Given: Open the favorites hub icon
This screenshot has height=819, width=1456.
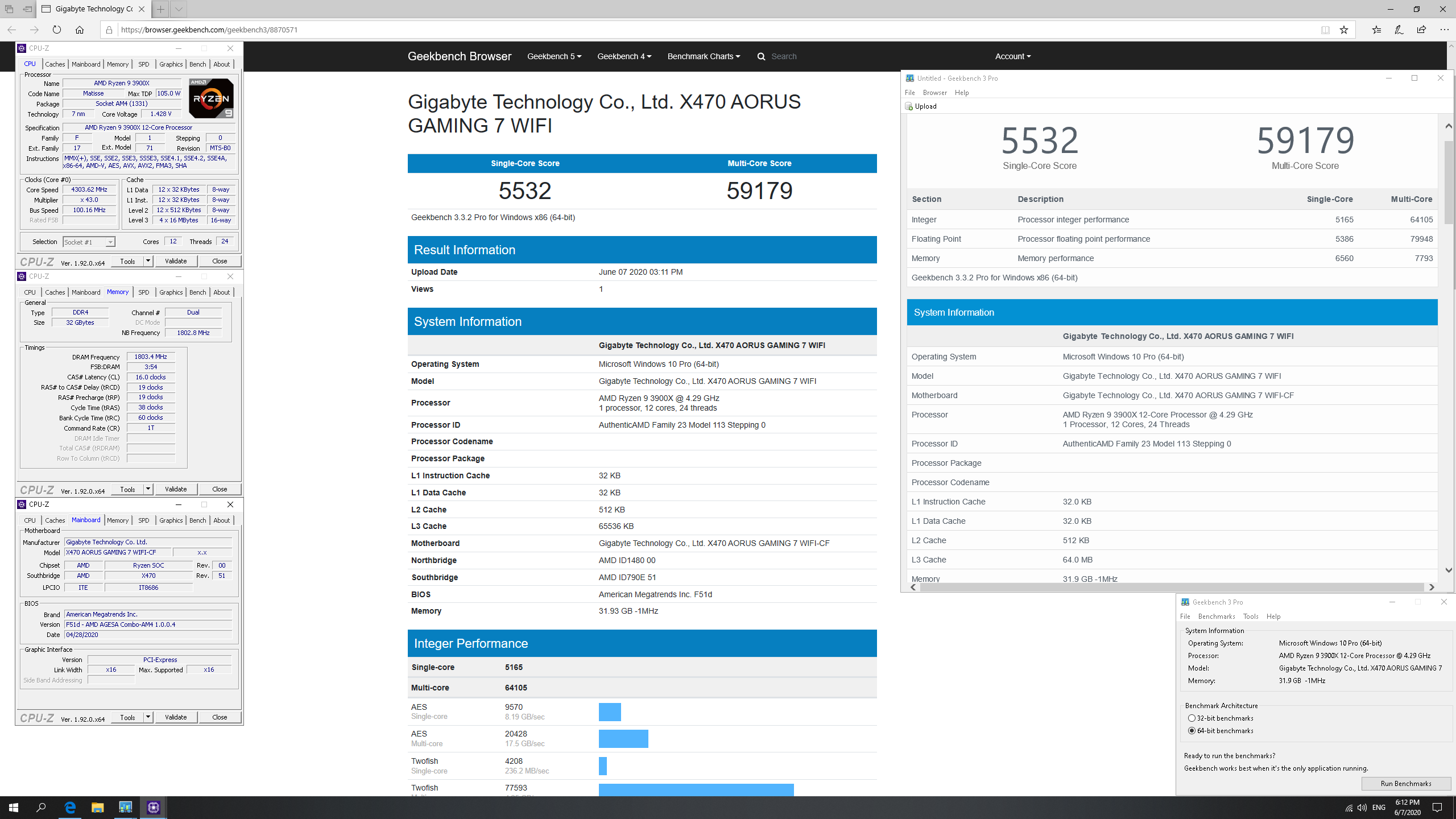Looking at the screenshot, I should click(1376, 30).
